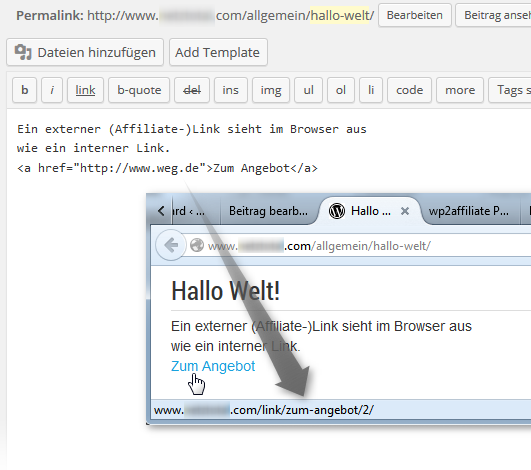Close the Hallo tab with the x icon
This screenshot has height=470, width=531.
tap(405, 211)
